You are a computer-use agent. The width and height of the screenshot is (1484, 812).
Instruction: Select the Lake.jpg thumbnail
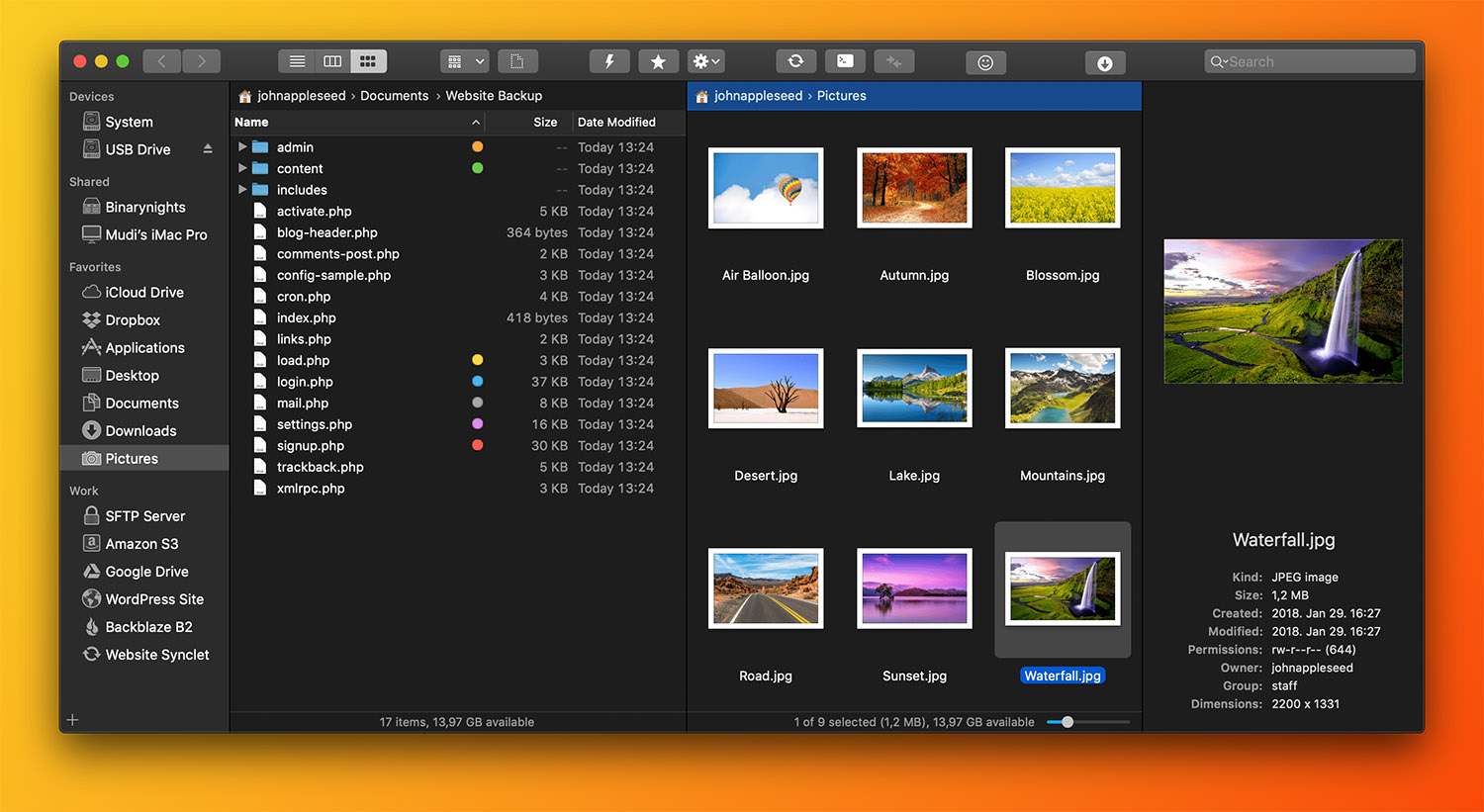(914, 389)
